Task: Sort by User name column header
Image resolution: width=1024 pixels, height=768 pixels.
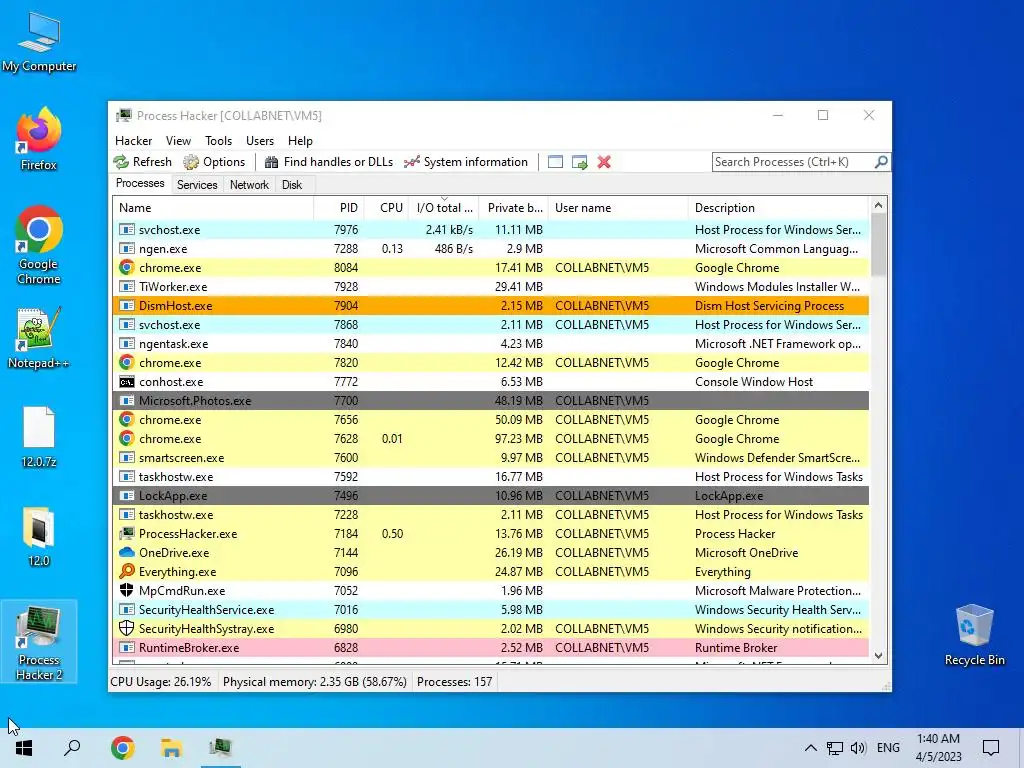Action: coord(618,208)
